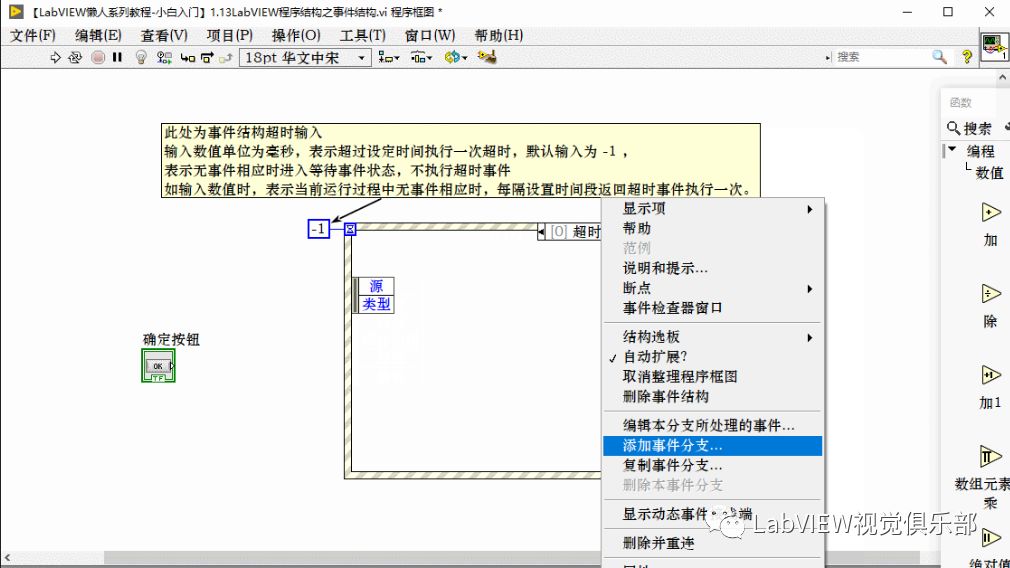Open the 查看(V) menu

pos(164,35)
